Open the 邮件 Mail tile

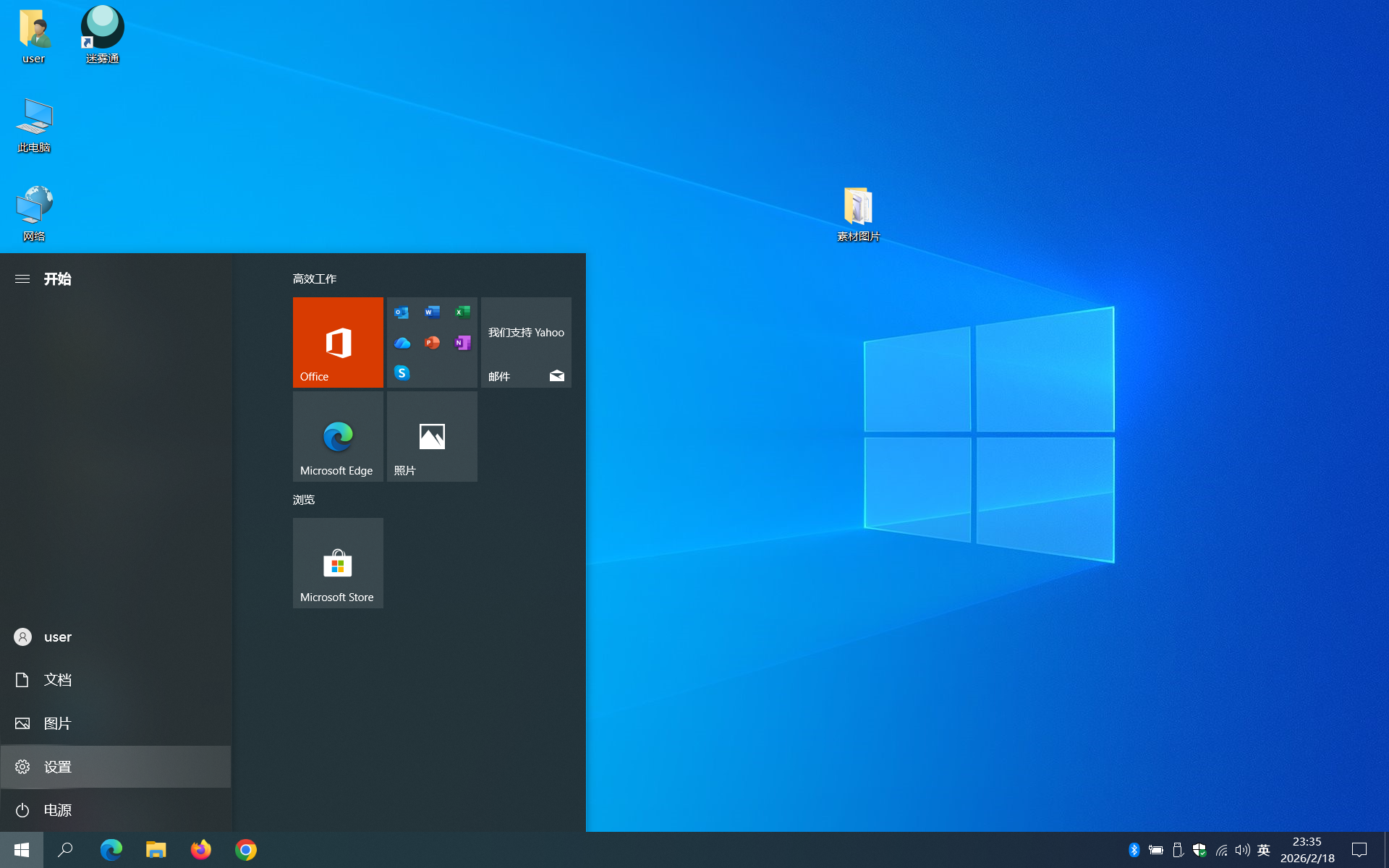(526, 342)
